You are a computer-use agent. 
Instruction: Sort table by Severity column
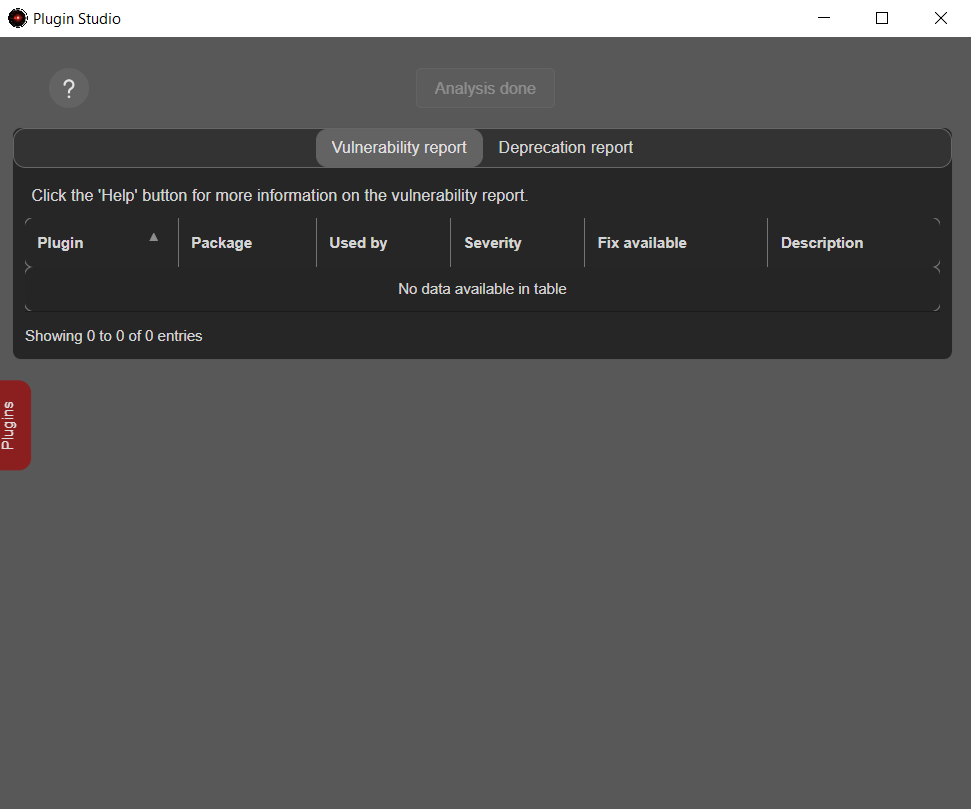517,243
